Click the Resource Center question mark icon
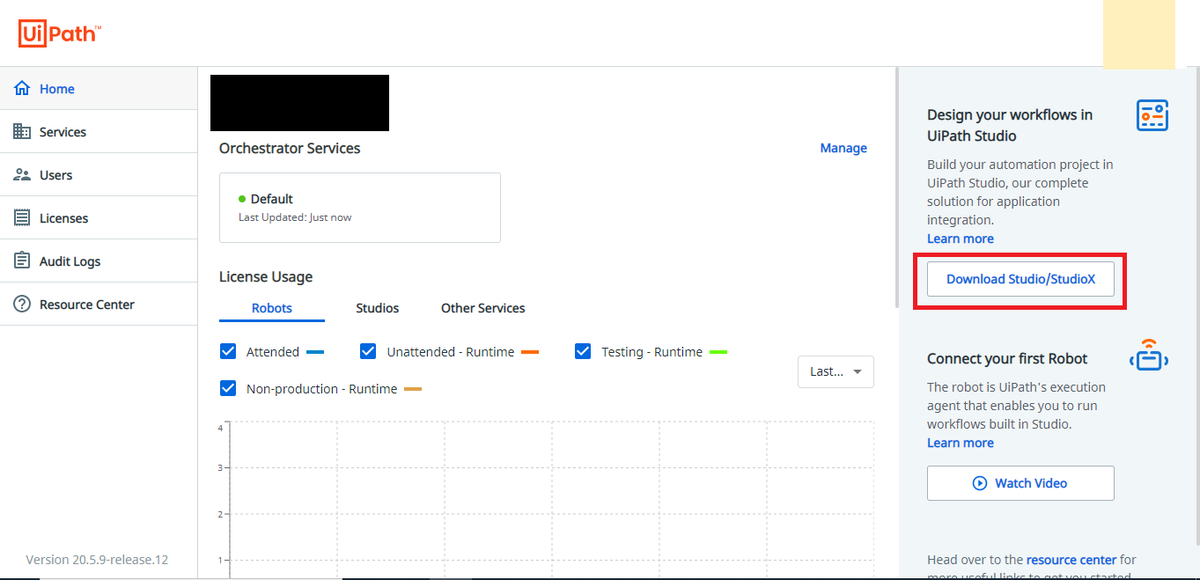This screenshot has height=580, width=1200. point(21,304)
